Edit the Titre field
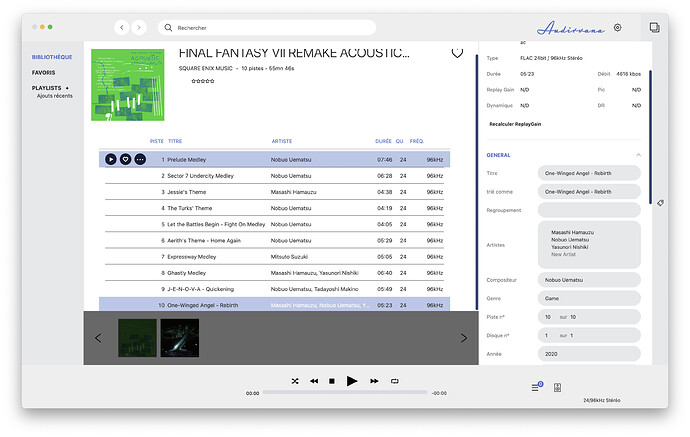This screenshot has height=437, width=690. tap(589, 173)
